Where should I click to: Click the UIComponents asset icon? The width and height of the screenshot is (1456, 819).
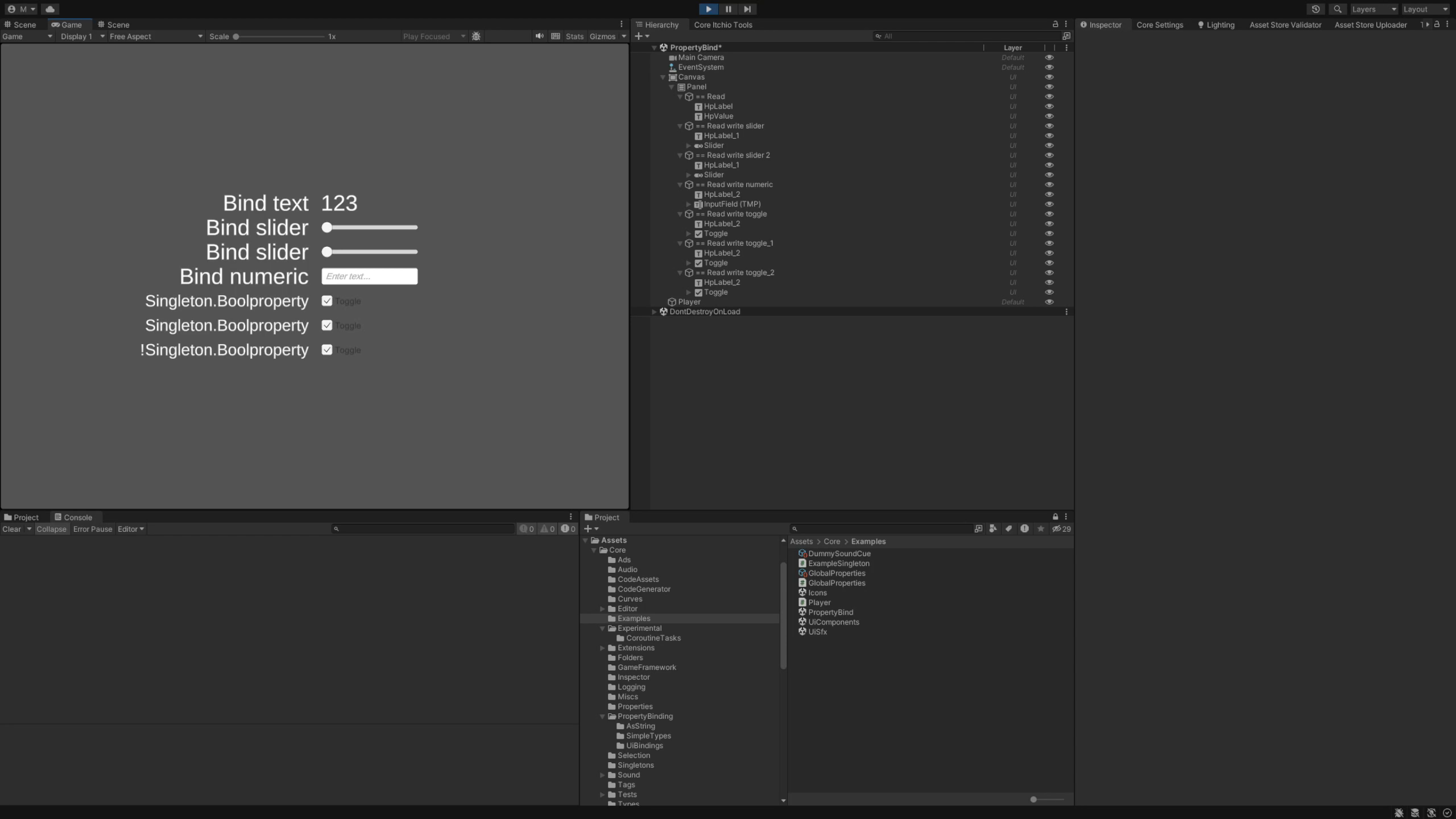point(802,622)
